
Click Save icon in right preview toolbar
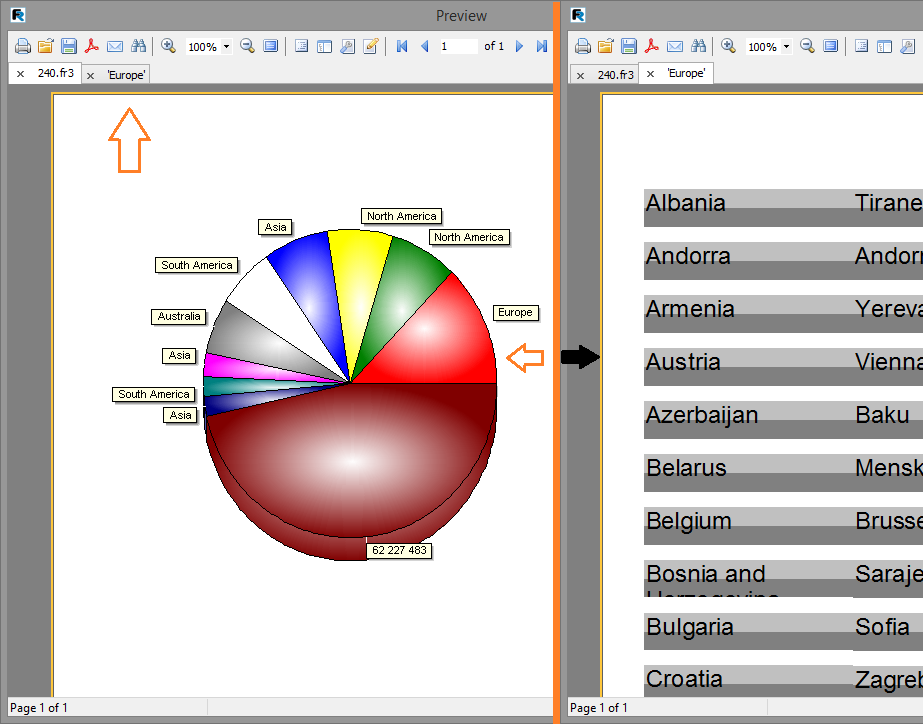629,46
